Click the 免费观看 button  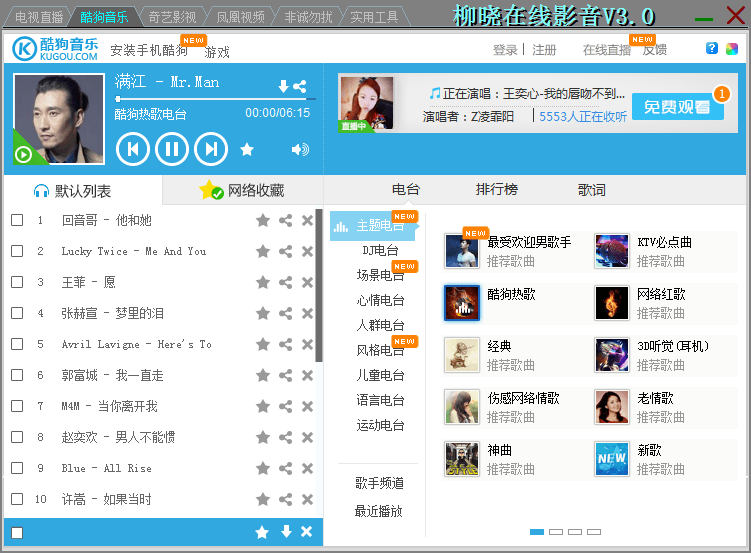point(678,107)
